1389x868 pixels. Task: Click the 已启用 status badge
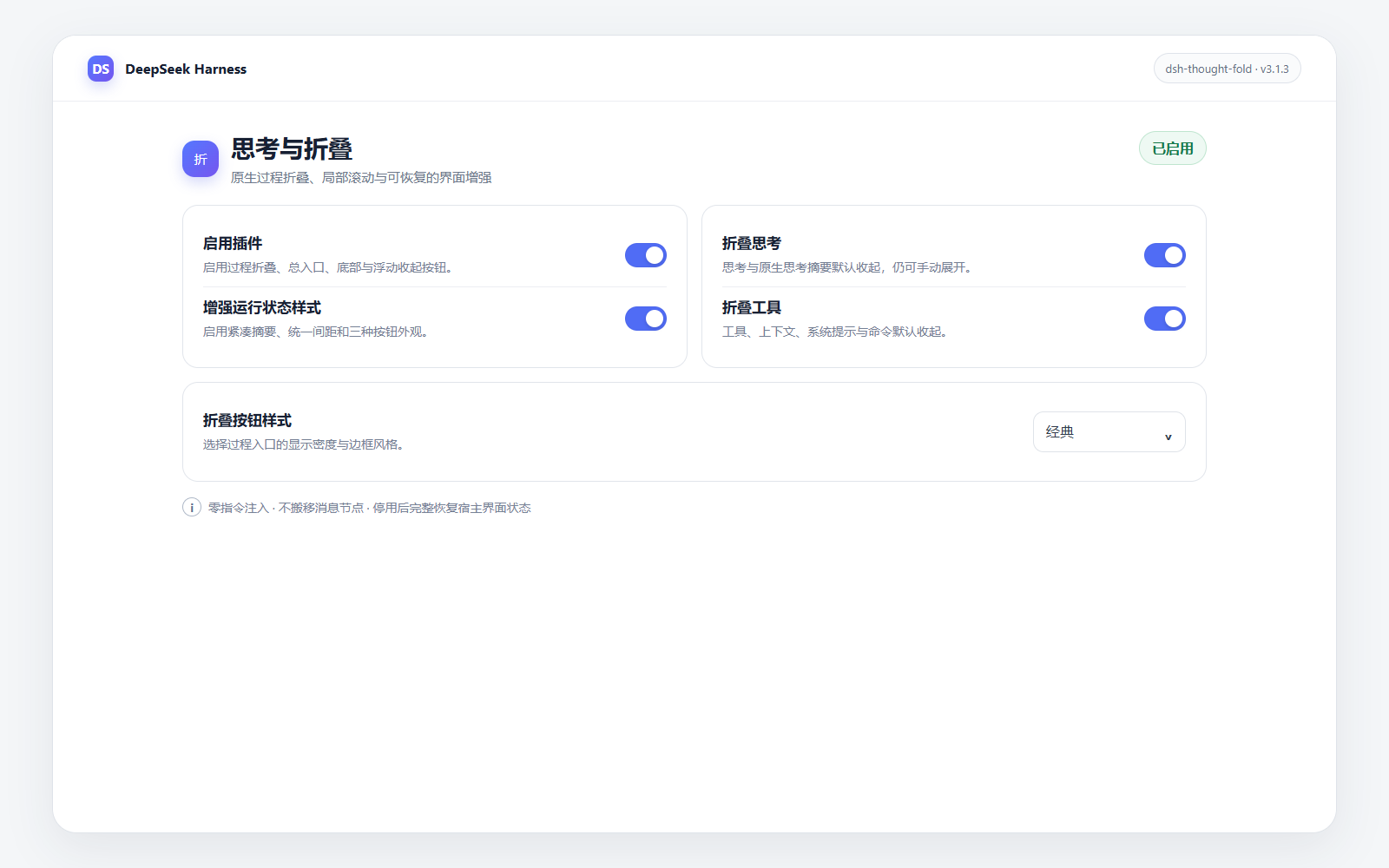click(1173, 148)
